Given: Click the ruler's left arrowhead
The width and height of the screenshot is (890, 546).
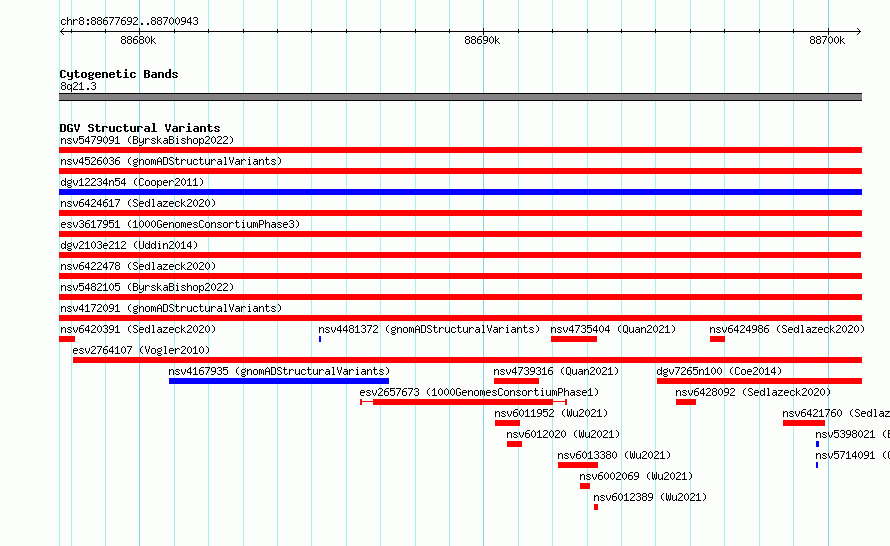Looking at the screenshot, I should pyautogui.click(x=63, y=31).
